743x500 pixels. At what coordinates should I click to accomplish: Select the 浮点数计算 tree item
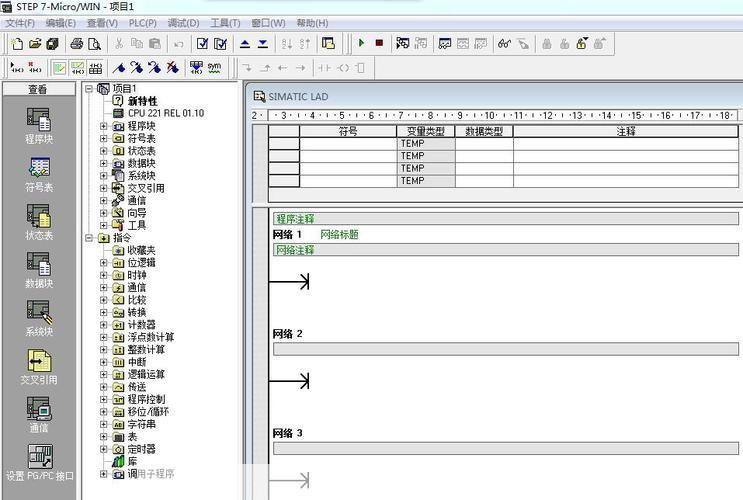point(151,337)
